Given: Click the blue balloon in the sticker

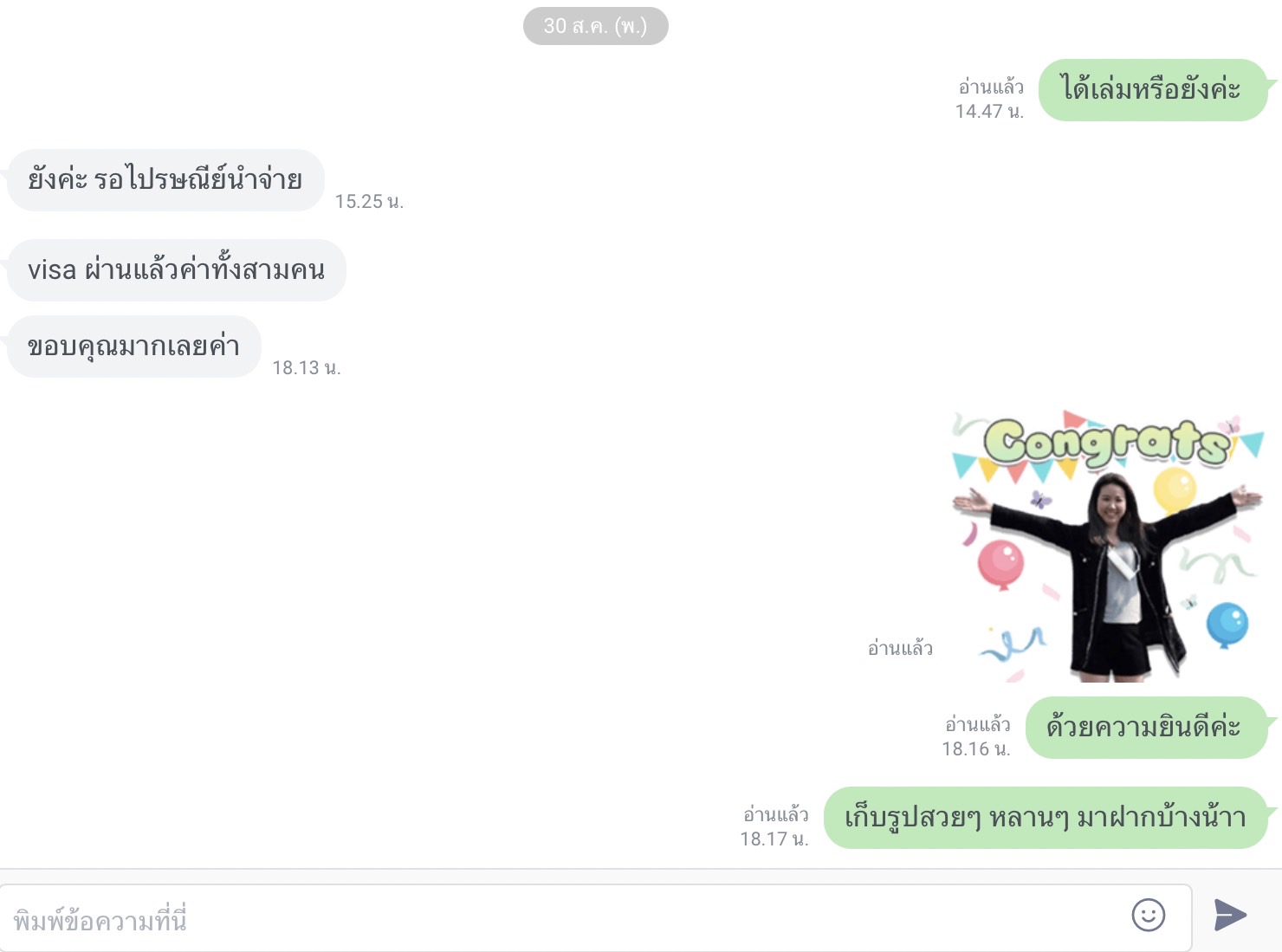Looking at the screenshot, I should 1227,625.
